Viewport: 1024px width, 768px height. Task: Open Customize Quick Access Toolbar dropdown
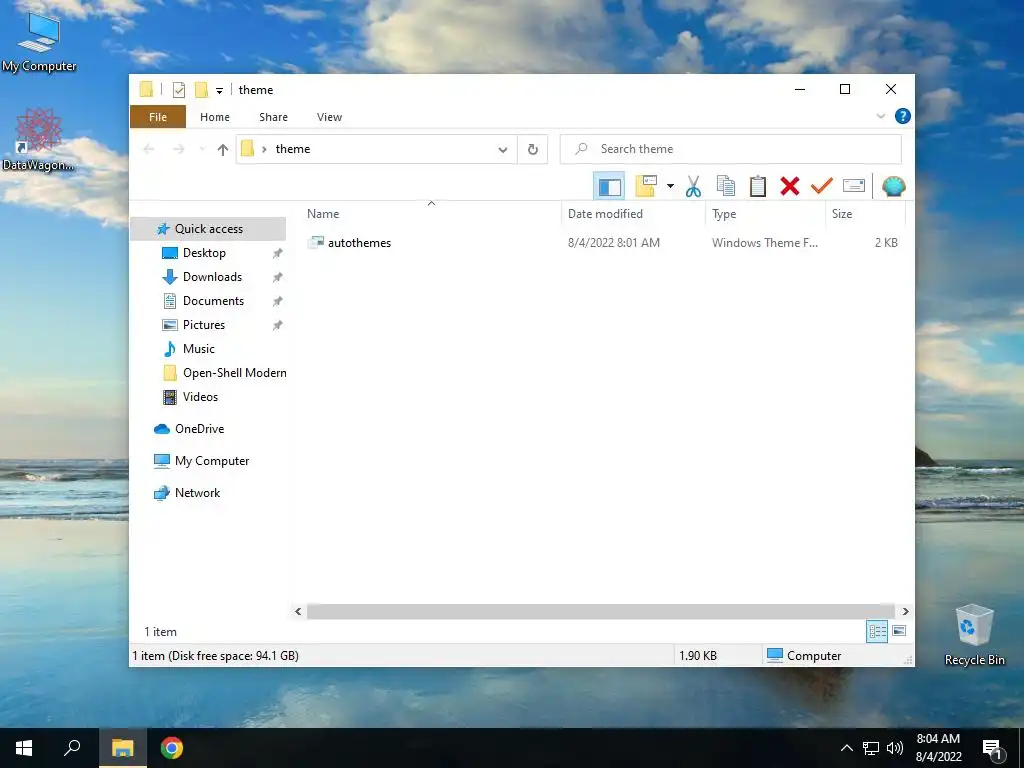(219, 91)
